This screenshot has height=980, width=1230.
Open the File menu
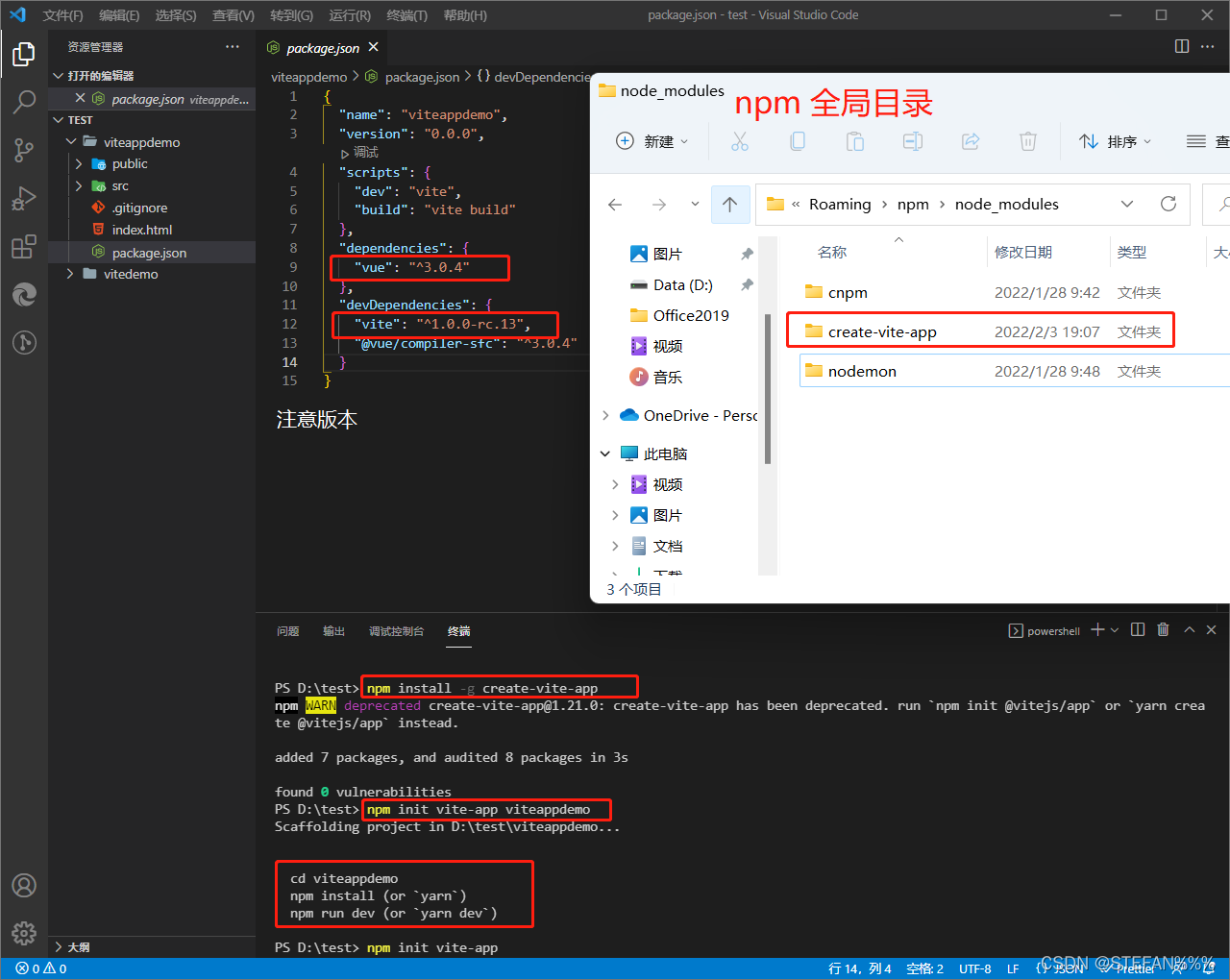point(62,15)
